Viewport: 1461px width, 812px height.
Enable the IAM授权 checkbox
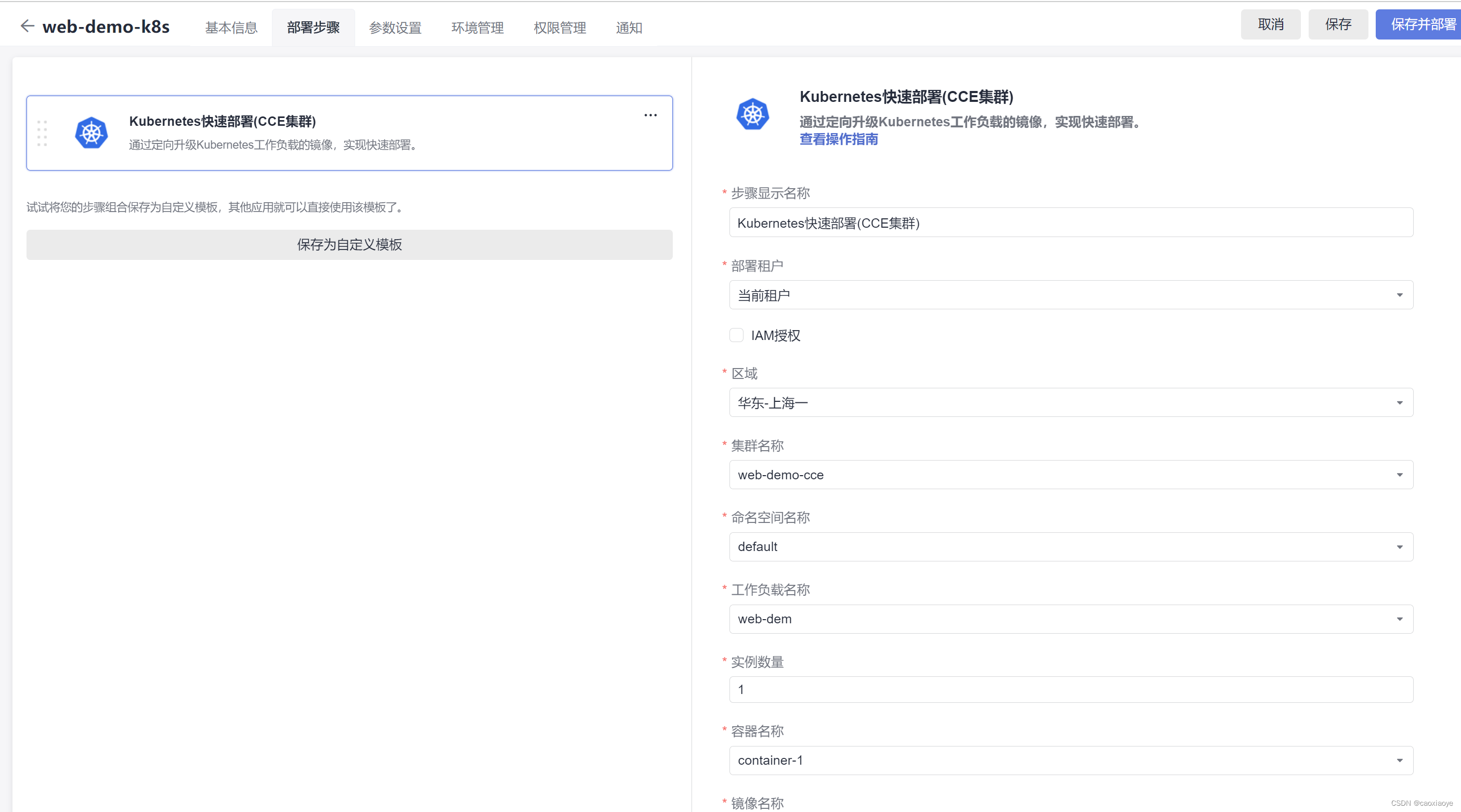click(x=736, y=335)
